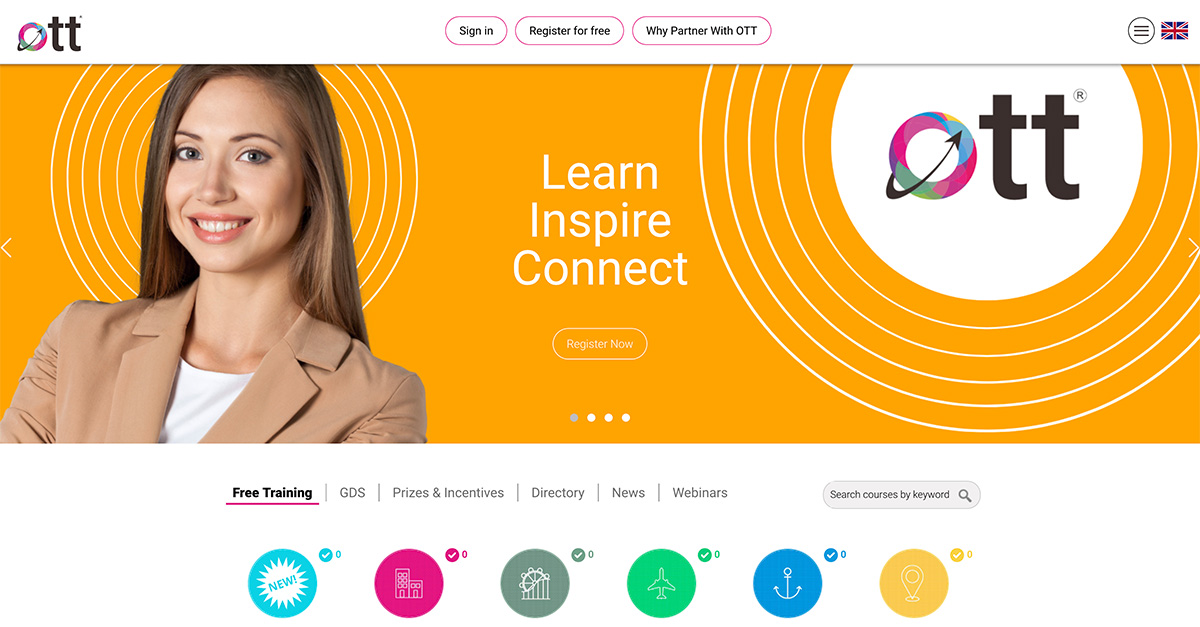Show the next banner slide arrow
The height and width of the screenshot is (627, 1200).
(1192, 247)
